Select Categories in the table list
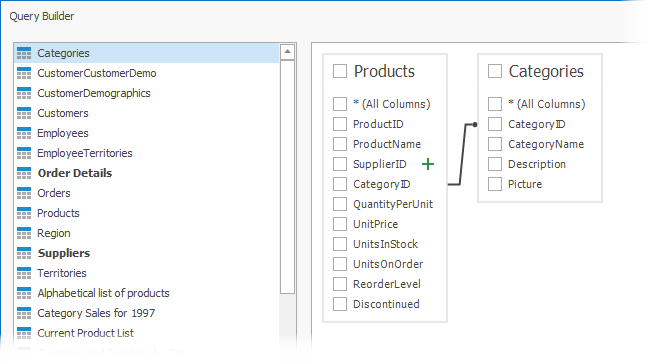Image resolution: width=650 pixels, height=364 pixels. click(x=147, y=53)
